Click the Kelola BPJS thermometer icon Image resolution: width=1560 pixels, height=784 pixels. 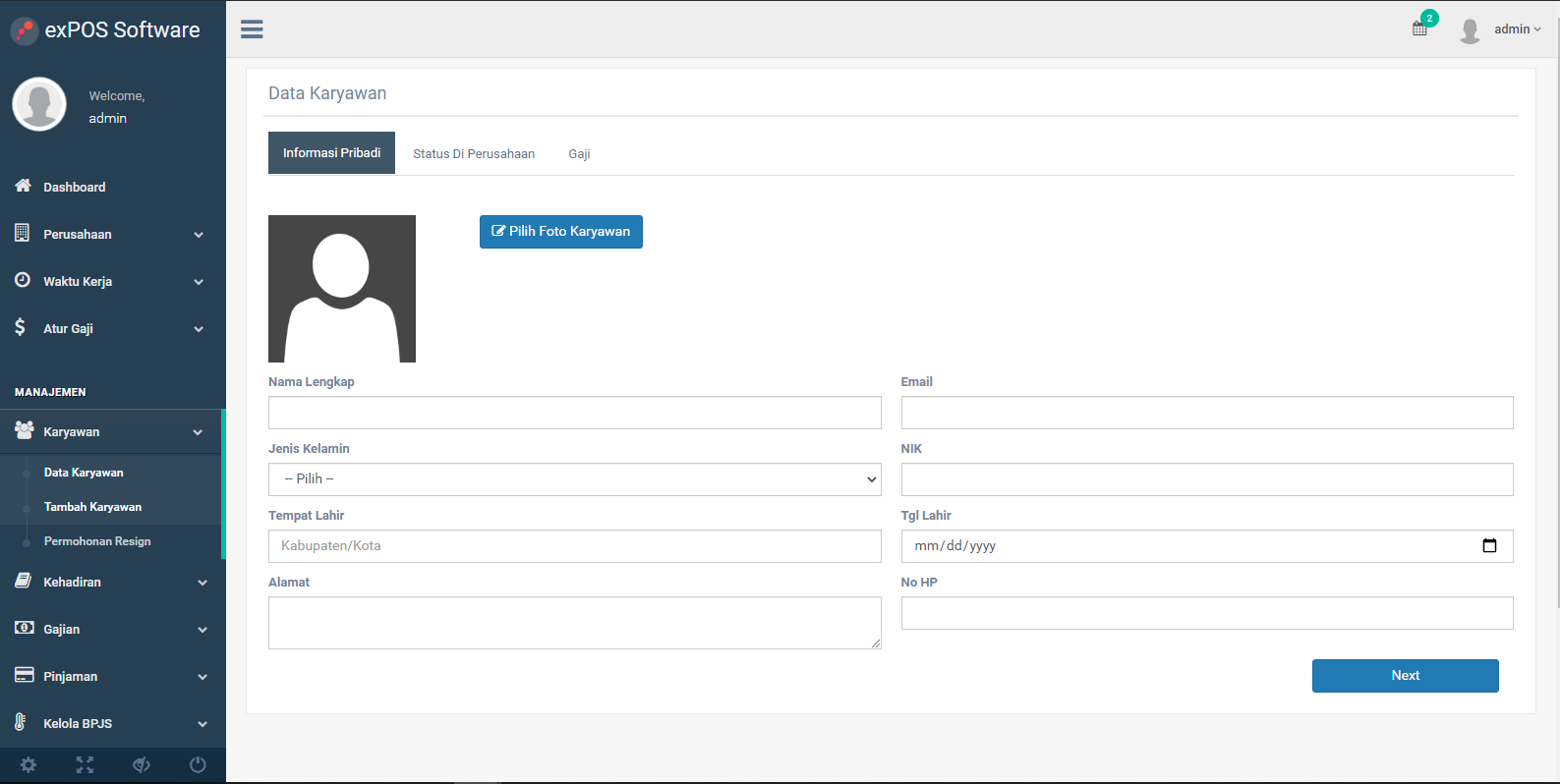click(x=20, y=722)
